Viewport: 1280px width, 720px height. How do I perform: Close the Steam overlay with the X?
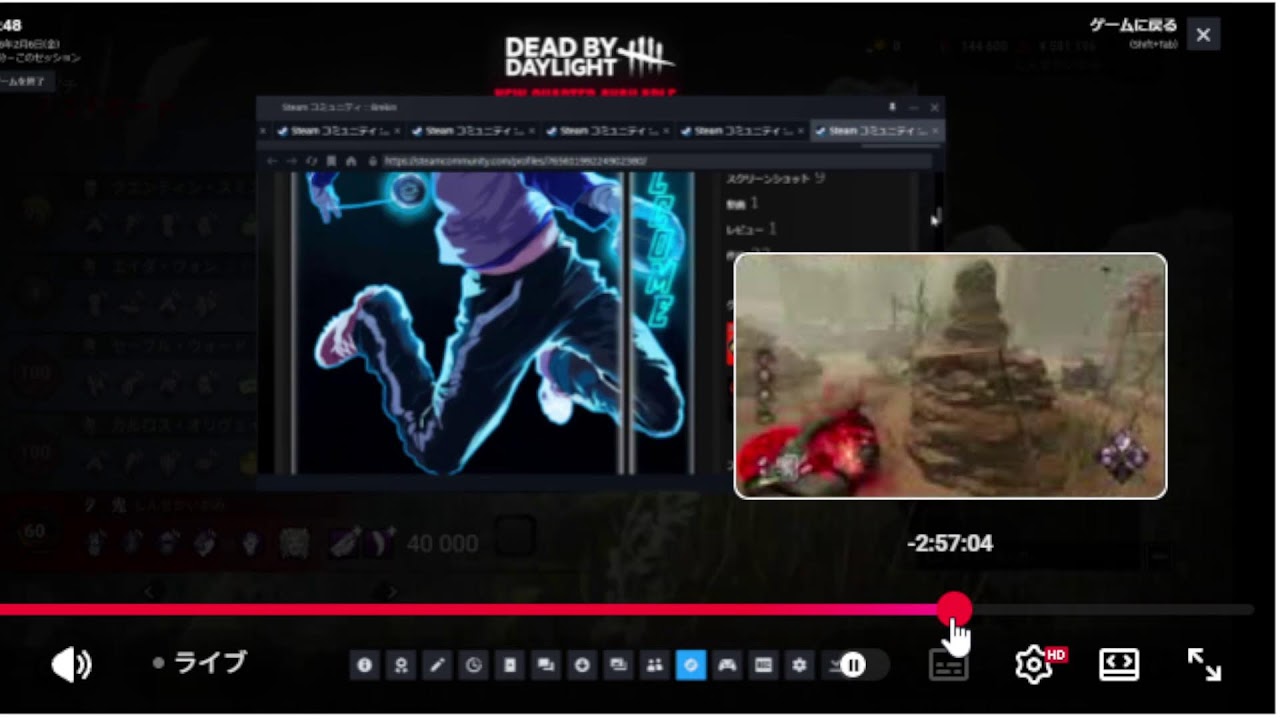click(x=1203, y=35)
